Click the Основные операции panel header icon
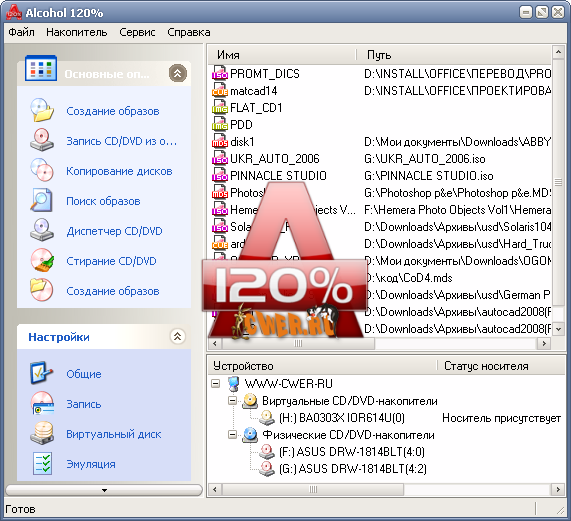Viewport: 571px width, 521px height. click(x=41, y=68)
